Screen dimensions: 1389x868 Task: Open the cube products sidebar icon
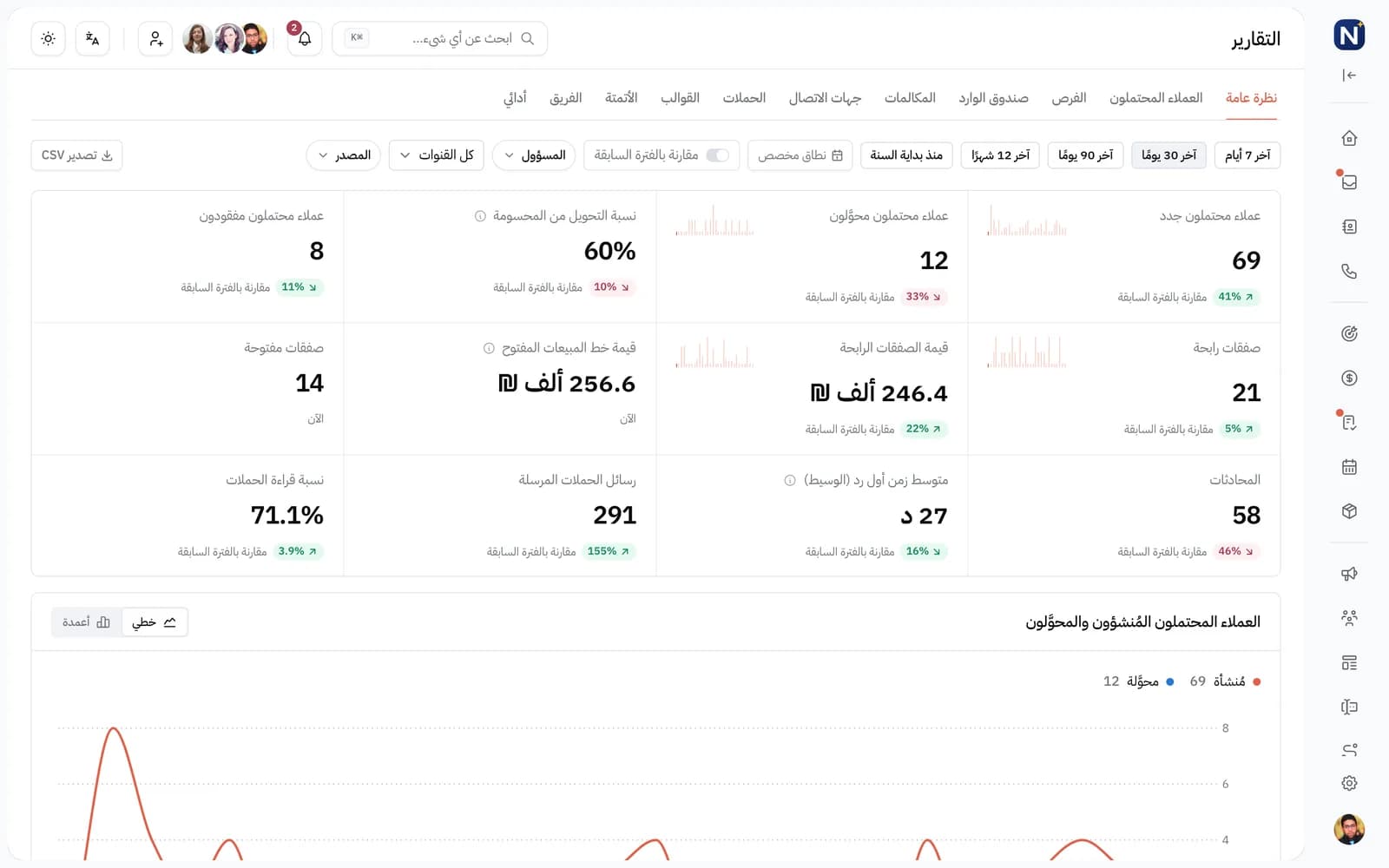click(x=1349, y=511)
